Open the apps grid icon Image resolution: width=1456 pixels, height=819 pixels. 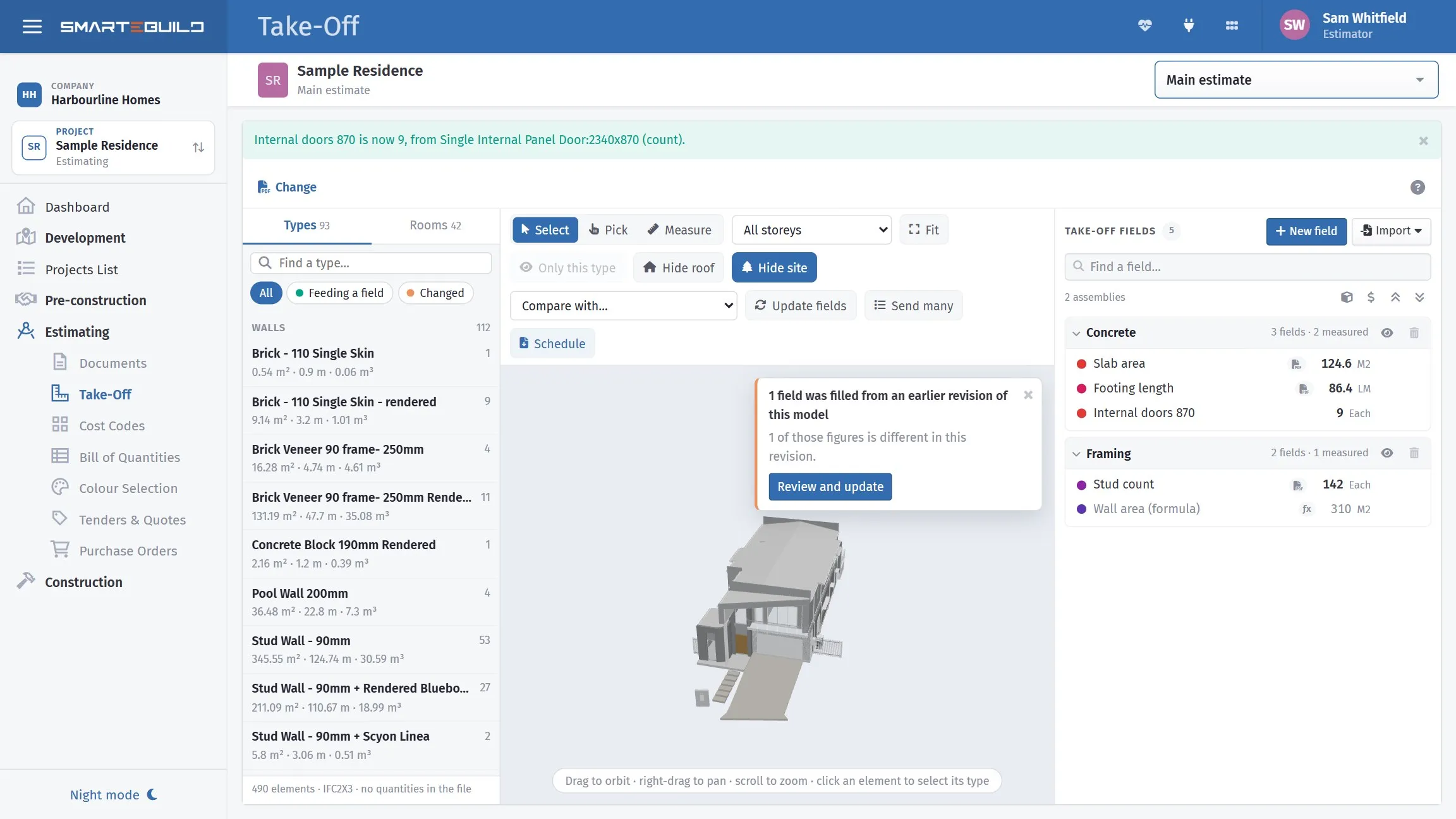(x=1232, y=26)
